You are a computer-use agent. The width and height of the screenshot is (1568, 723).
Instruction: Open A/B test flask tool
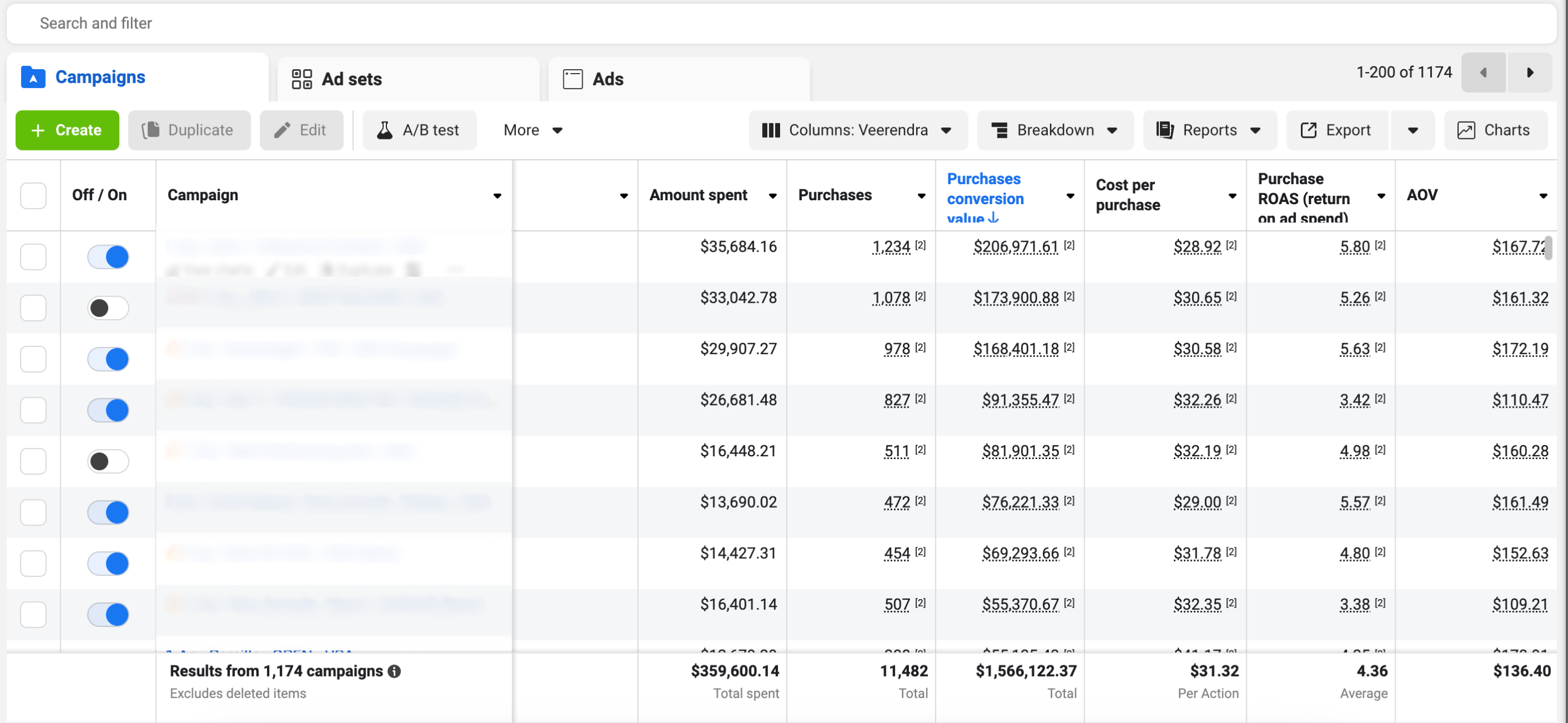tap(419, 130)
